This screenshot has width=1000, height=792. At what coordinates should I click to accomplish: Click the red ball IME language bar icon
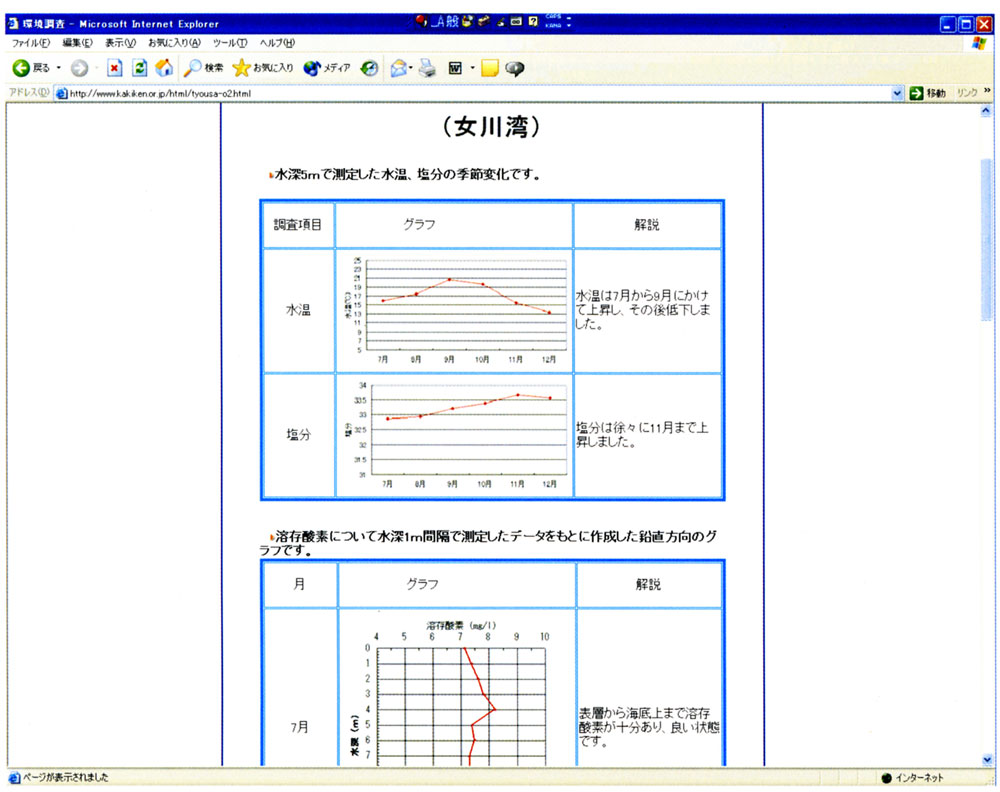click(421, 22)
